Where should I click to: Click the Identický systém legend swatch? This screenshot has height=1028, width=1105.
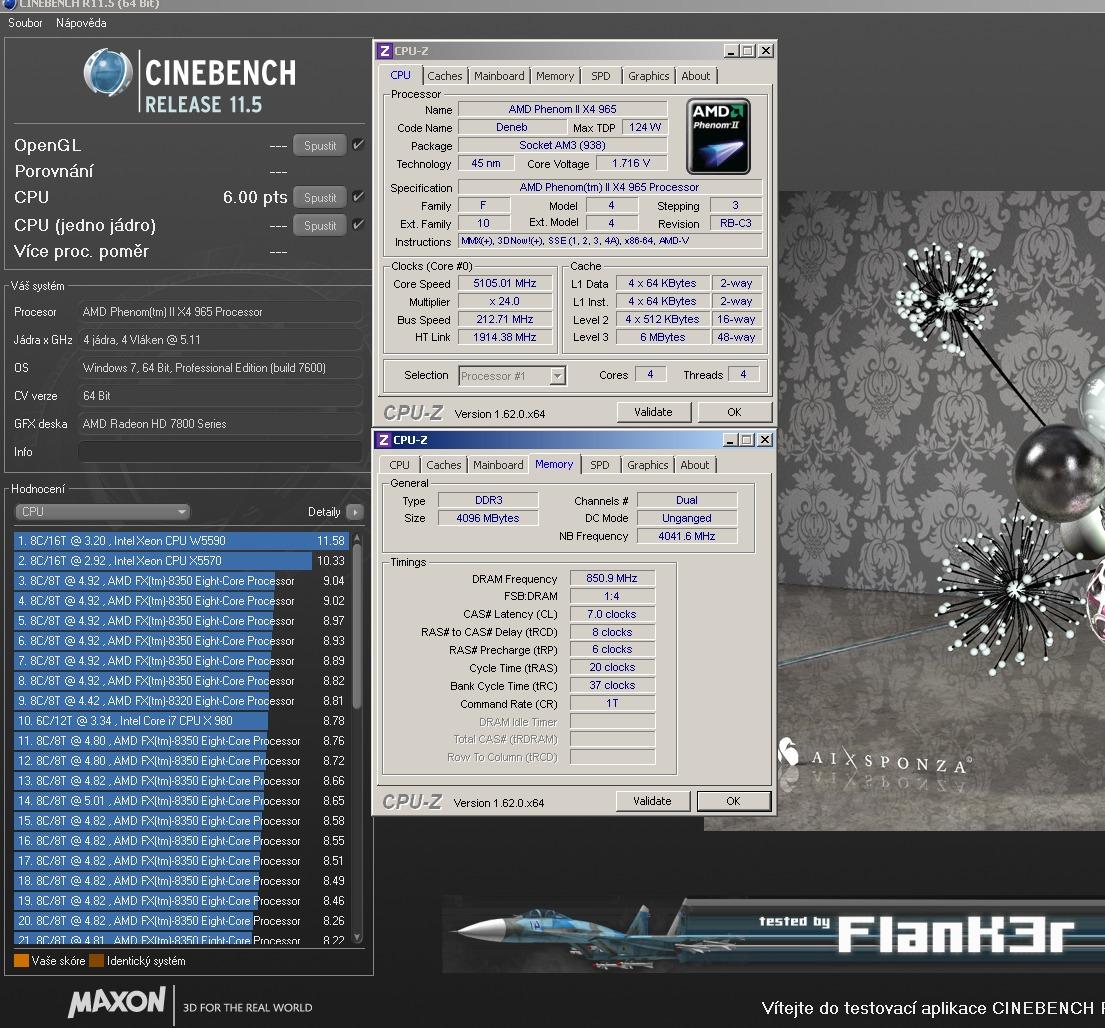coord(97,960)
